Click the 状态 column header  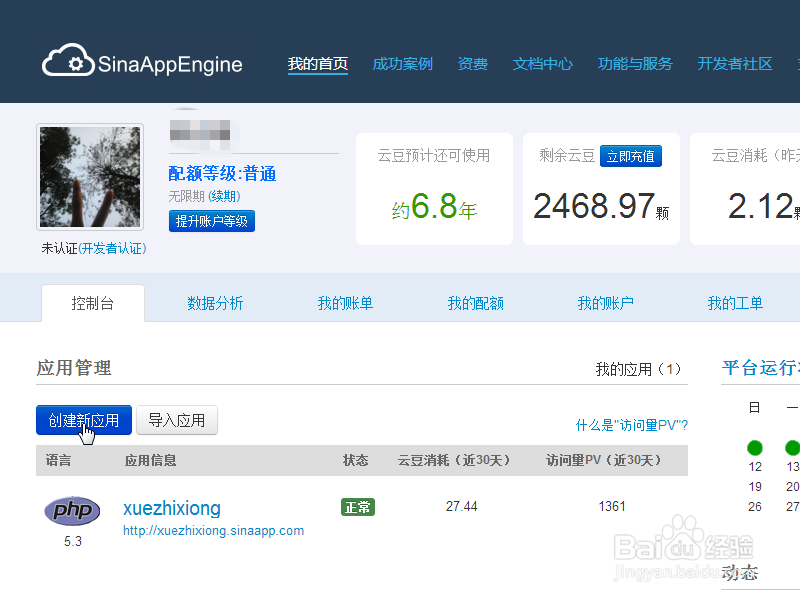click(356, 461)
